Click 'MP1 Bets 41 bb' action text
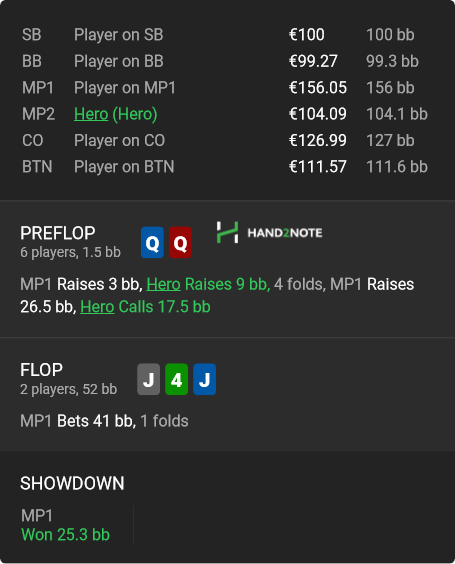This screenshot has height=564, width=455. (x=78, y=421)
